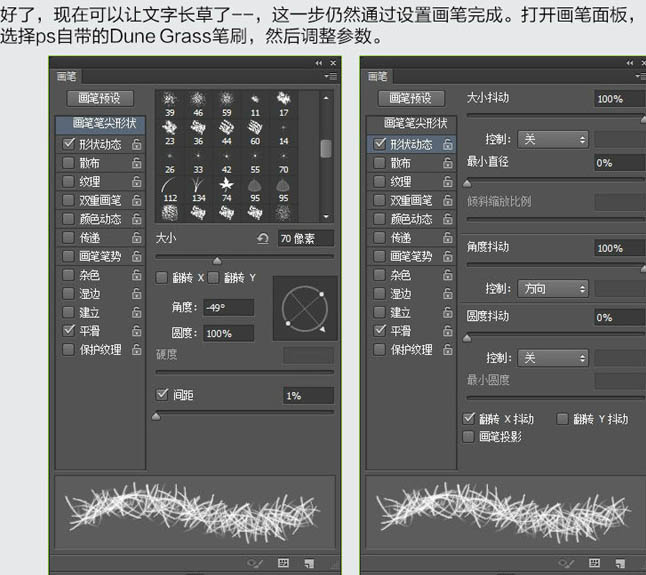
Task: Select the 134 Dune Grass brush tip
Action: [198, 190]
